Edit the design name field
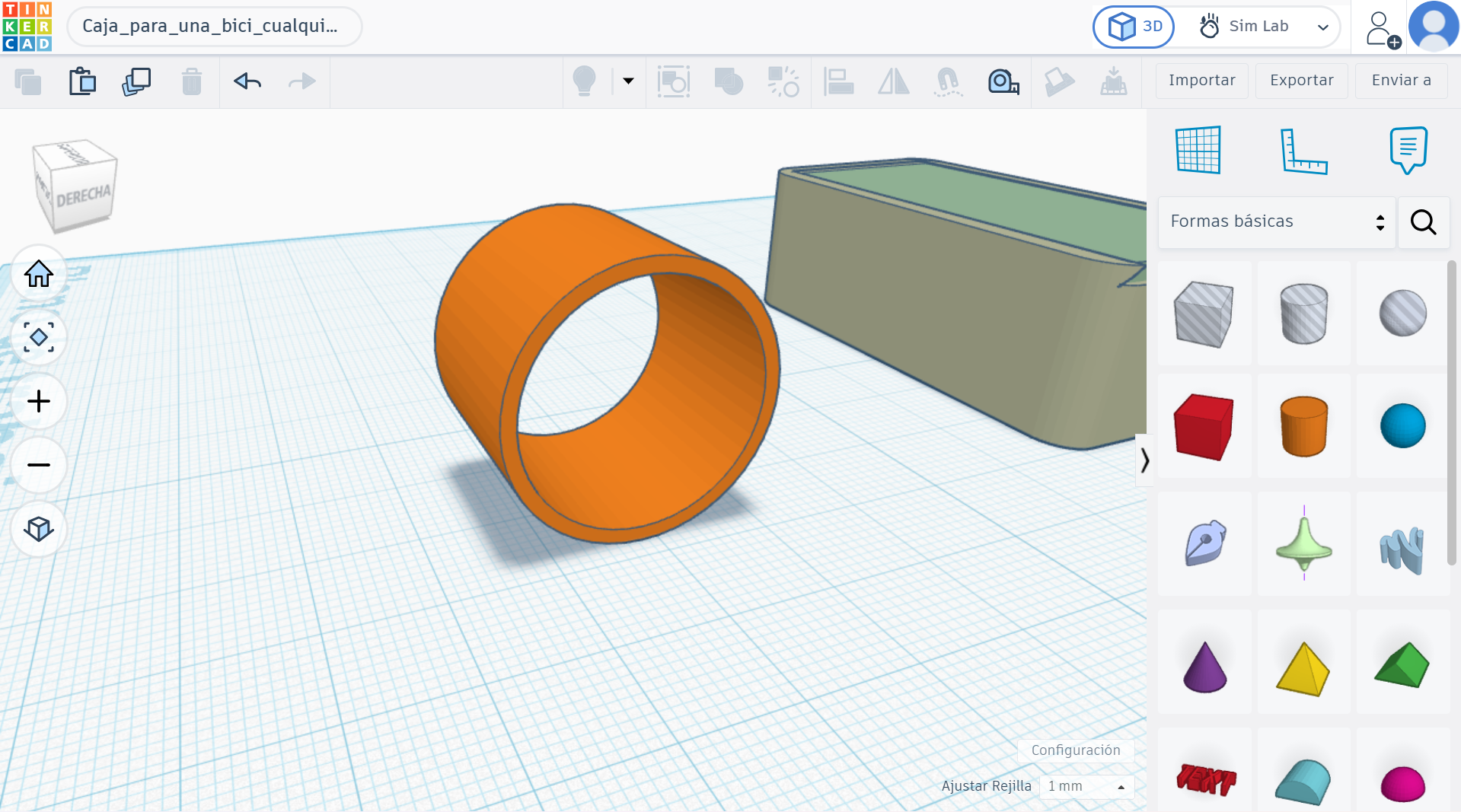 (215, 27)
